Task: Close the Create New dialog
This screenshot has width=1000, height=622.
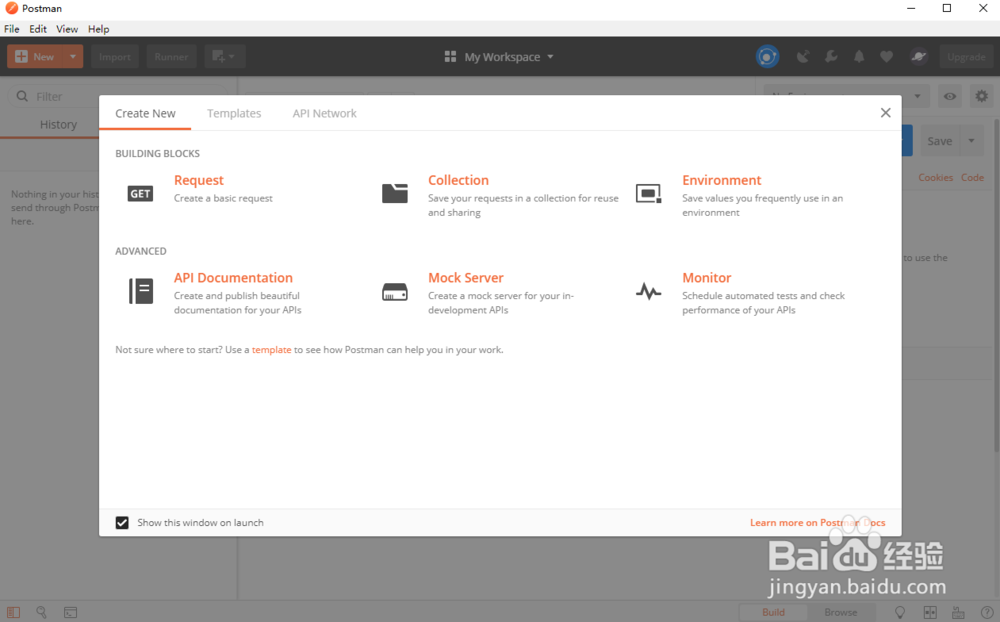Action: pos(885,113)
